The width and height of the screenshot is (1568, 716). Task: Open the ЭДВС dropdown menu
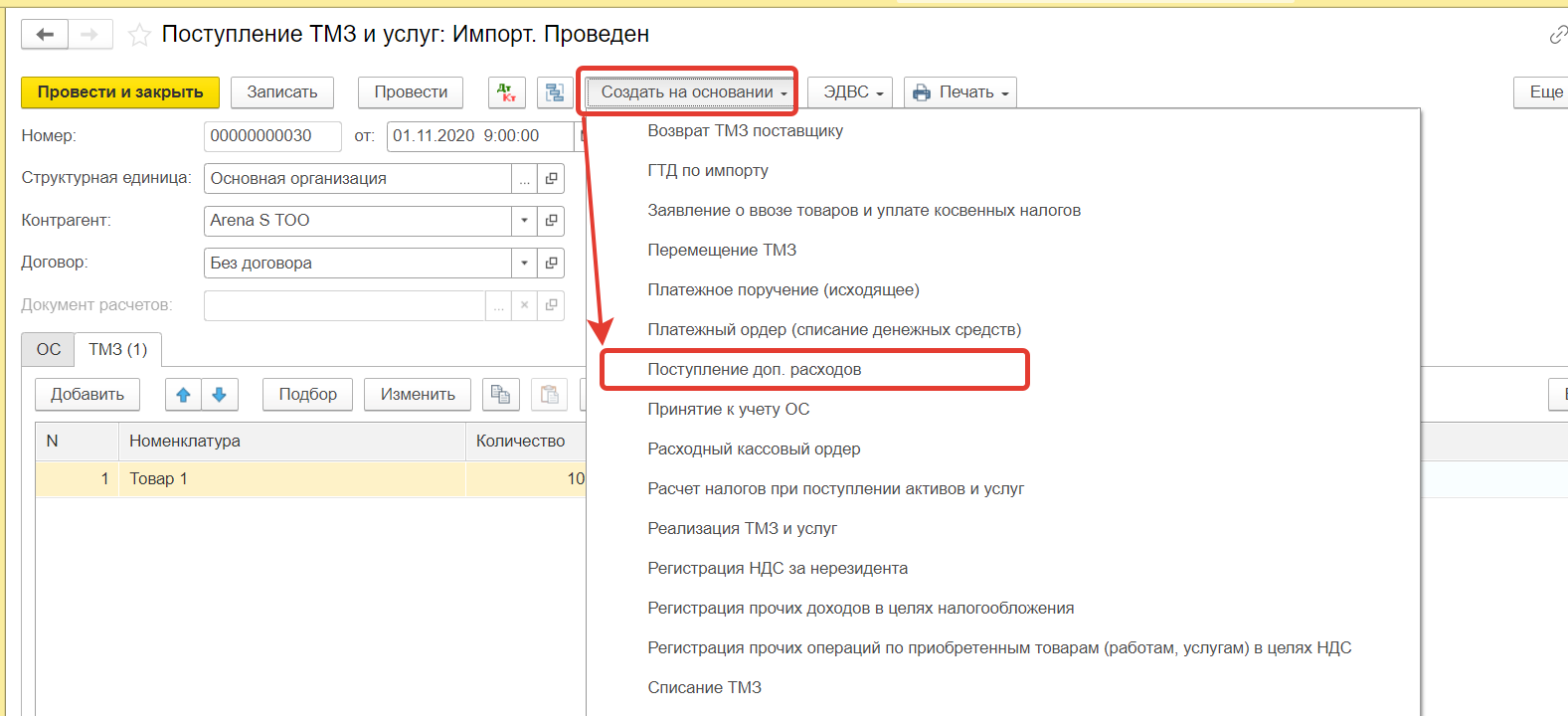pyautogui.click(x=850, y=92)
